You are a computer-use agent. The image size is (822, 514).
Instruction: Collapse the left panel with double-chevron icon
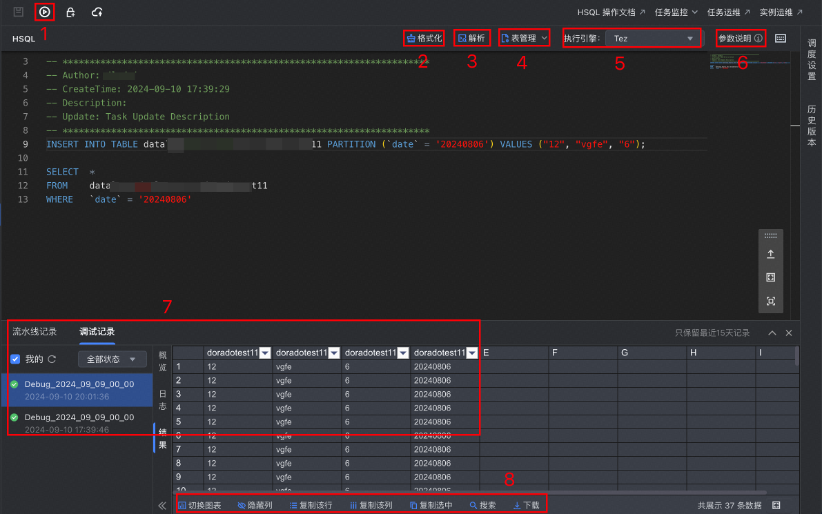pos(163,506)
